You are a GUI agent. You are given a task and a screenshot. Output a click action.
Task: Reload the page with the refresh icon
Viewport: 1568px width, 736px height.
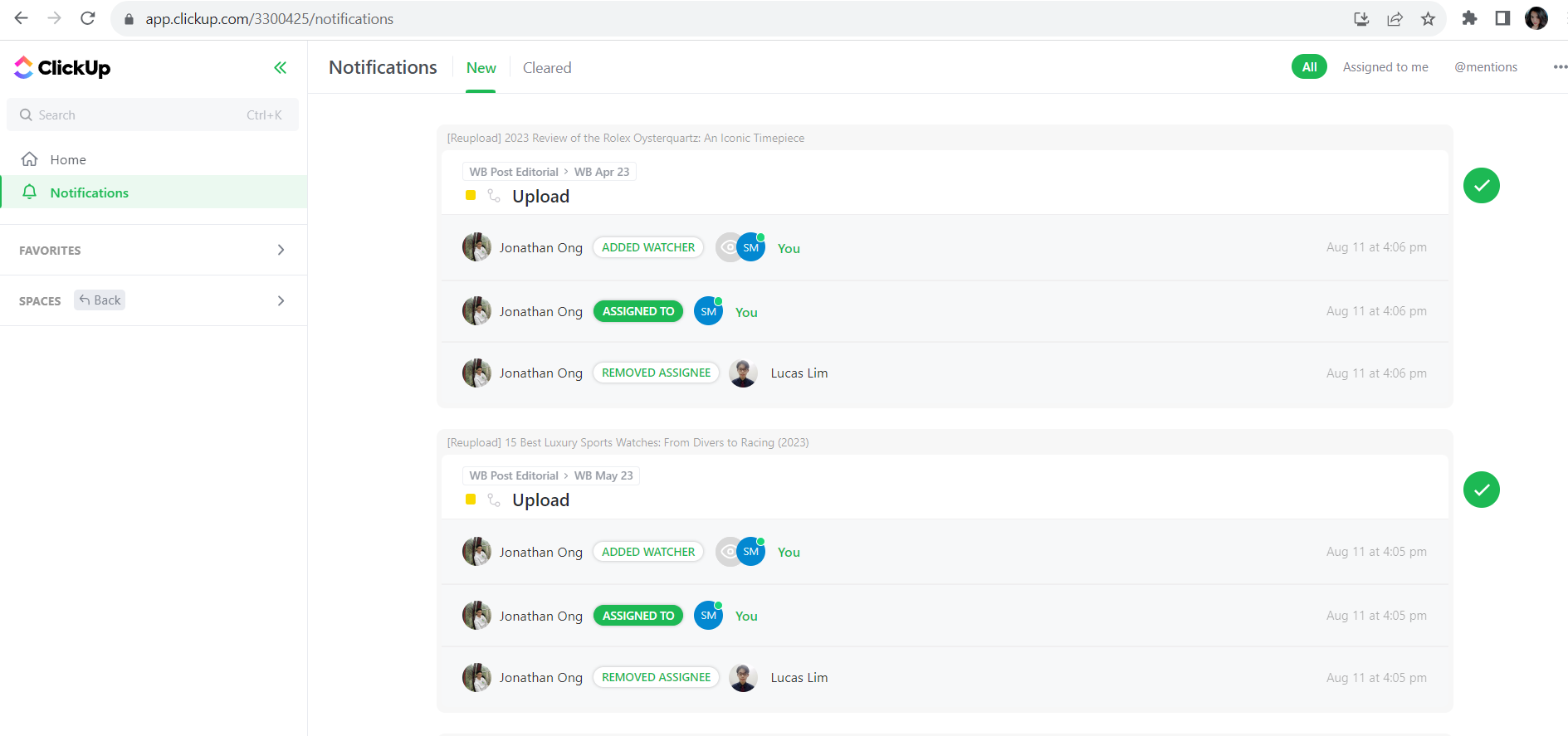(x=88, y=18)
